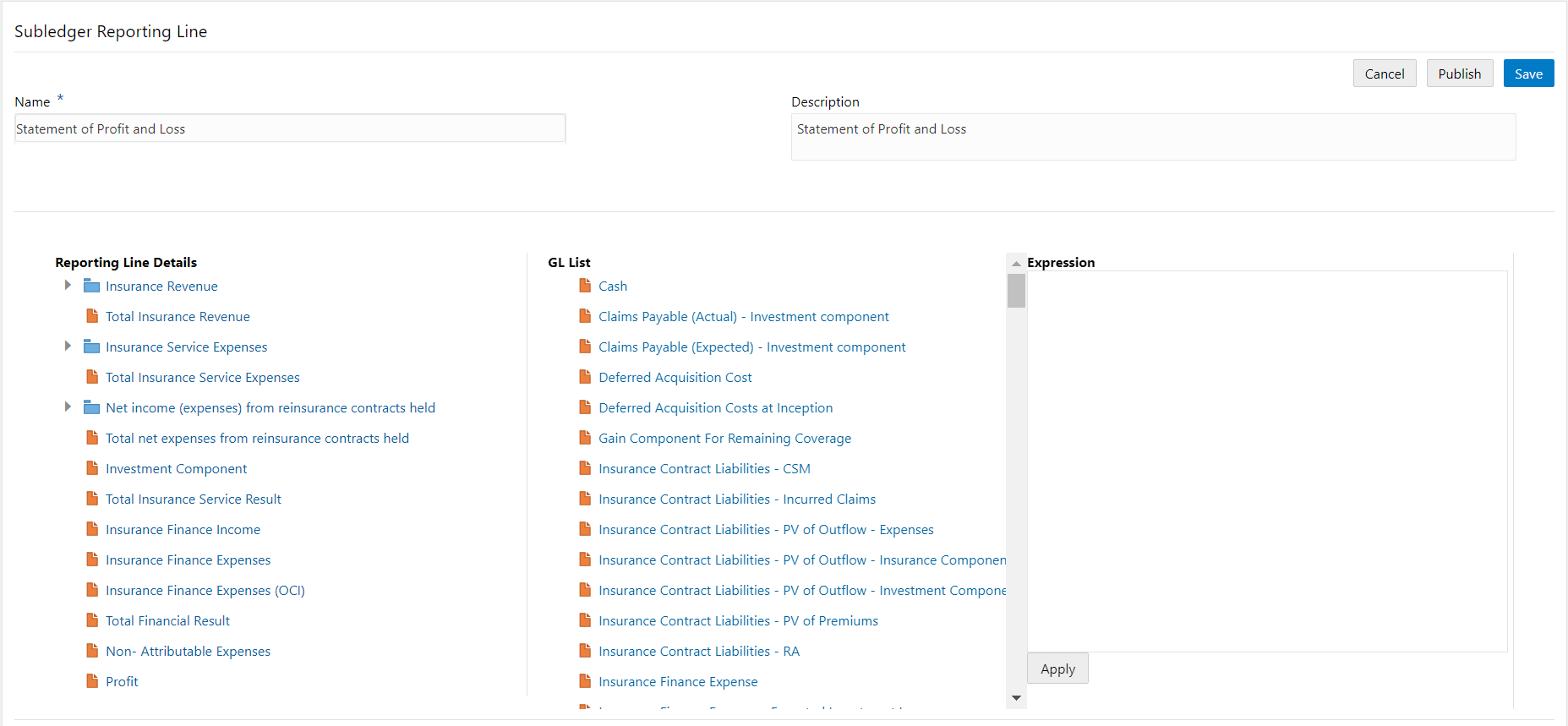Image resolution: width=1568 pixels, height=726 pixels.
Task: Click the Insurance Service Expenses folder icon
Action: tap(91, 347)
